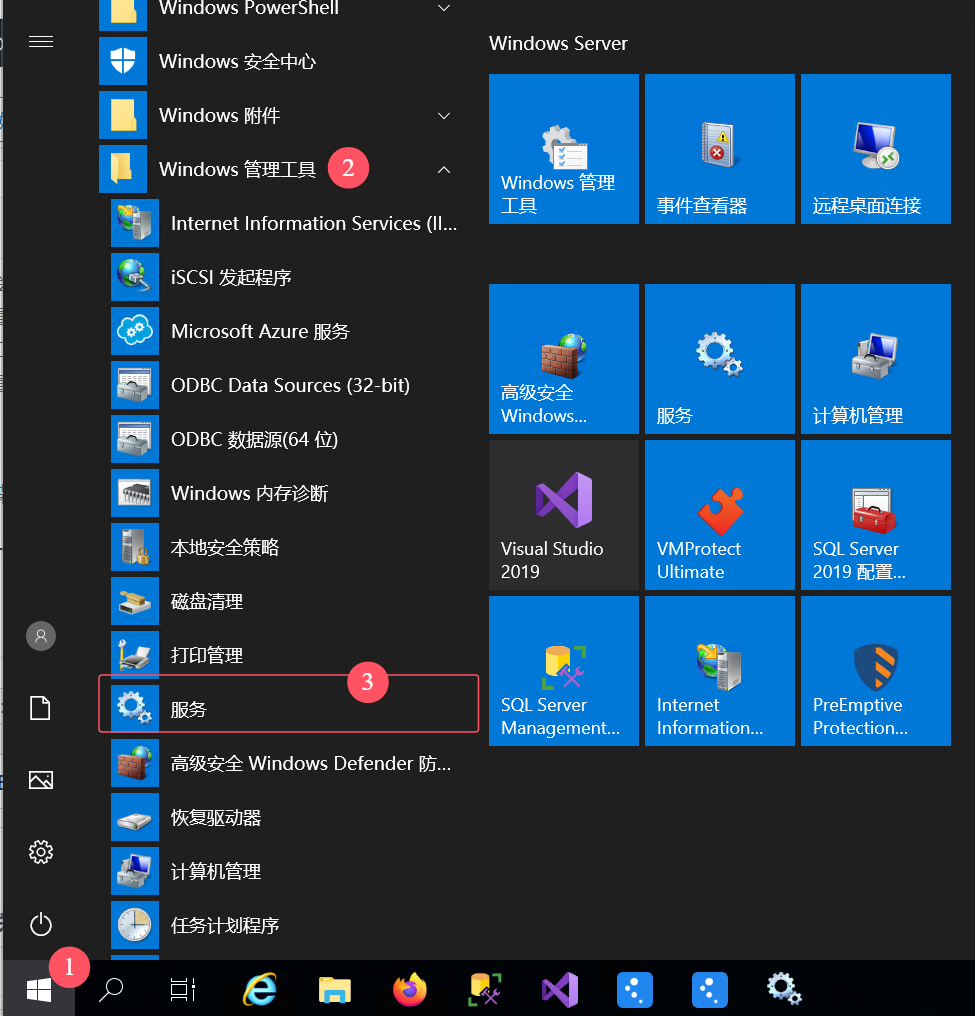
Task: Open PreEmptive Protection tile
Action: [876, 671]
